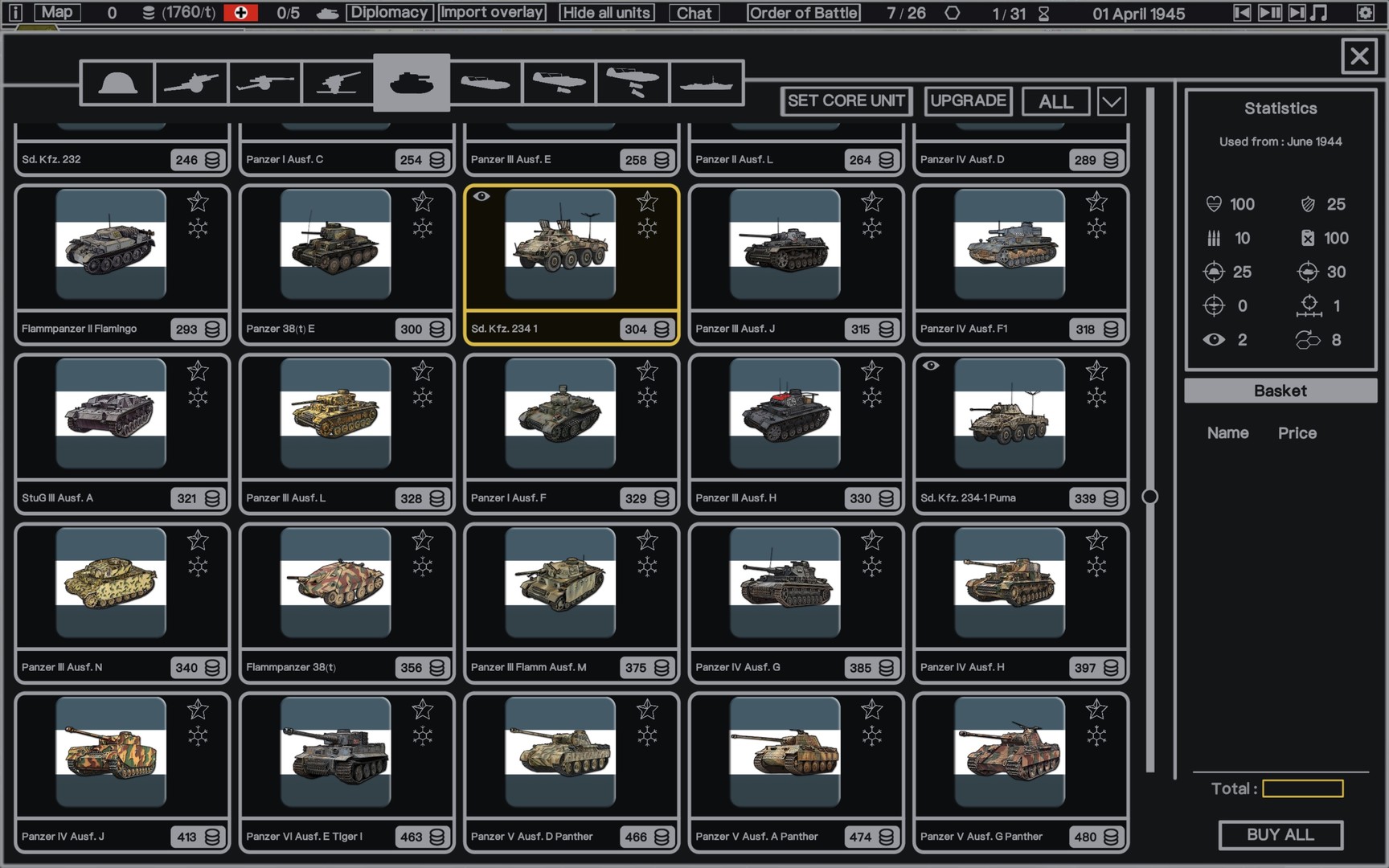Viewport: 1389px width, 868px height.
Task: Switch to the ship units category tab
Action: click(x=707, y=83)
